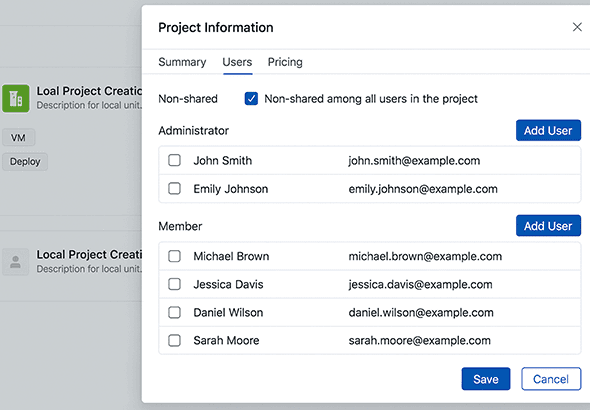The height and width of the screenshot is (410, 590).
Task: Open the Pricing tab
Action: pos(285,62)
